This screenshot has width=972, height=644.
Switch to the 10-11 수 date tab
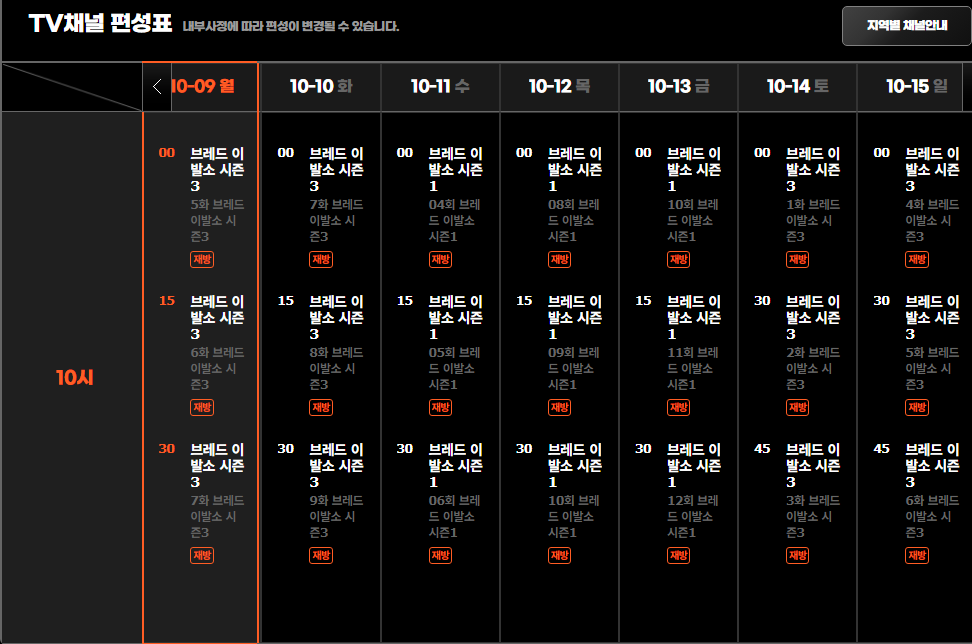click(440, 87)
